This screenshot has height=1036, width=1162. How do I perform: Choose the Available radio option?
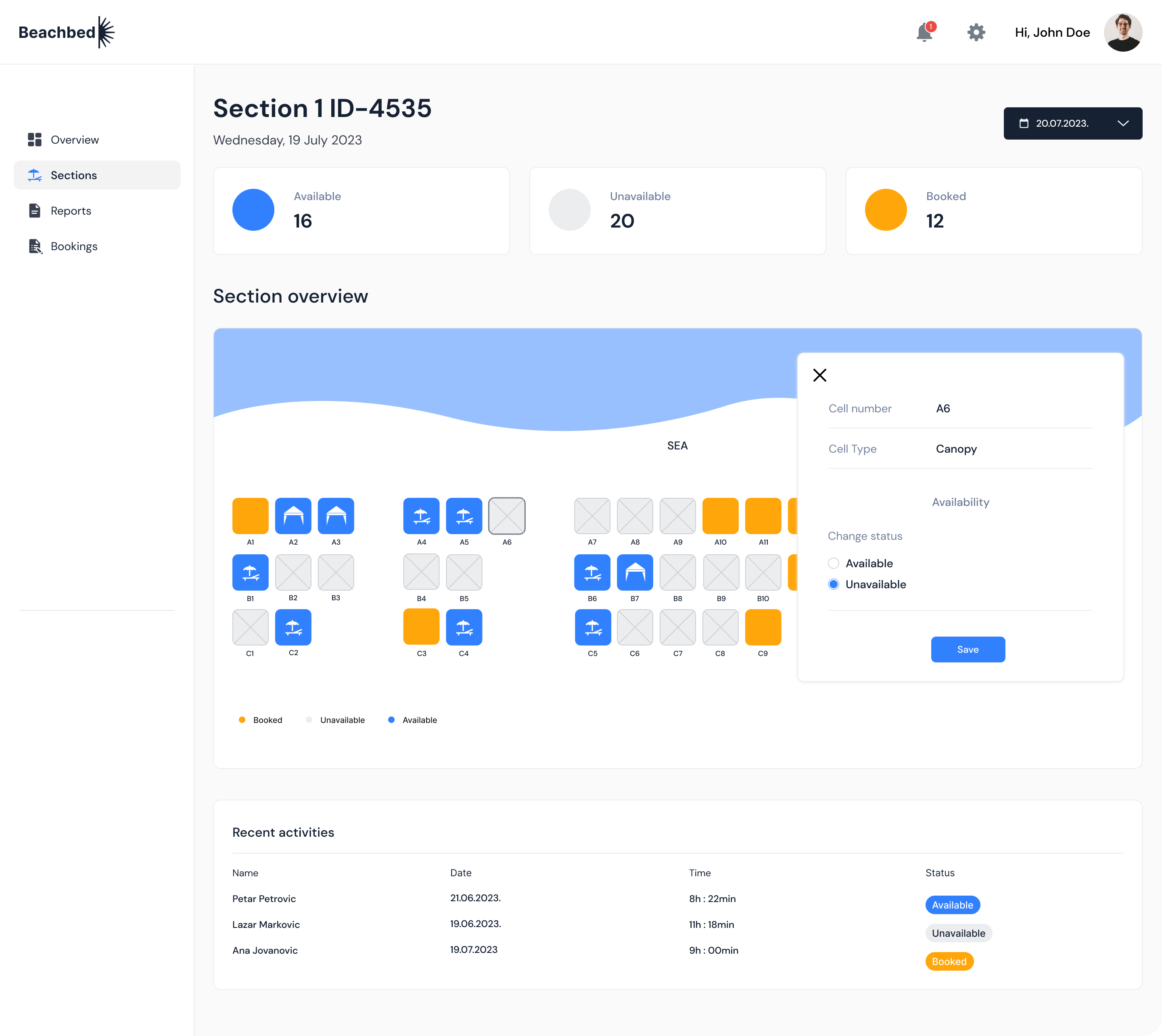(834, 563)
